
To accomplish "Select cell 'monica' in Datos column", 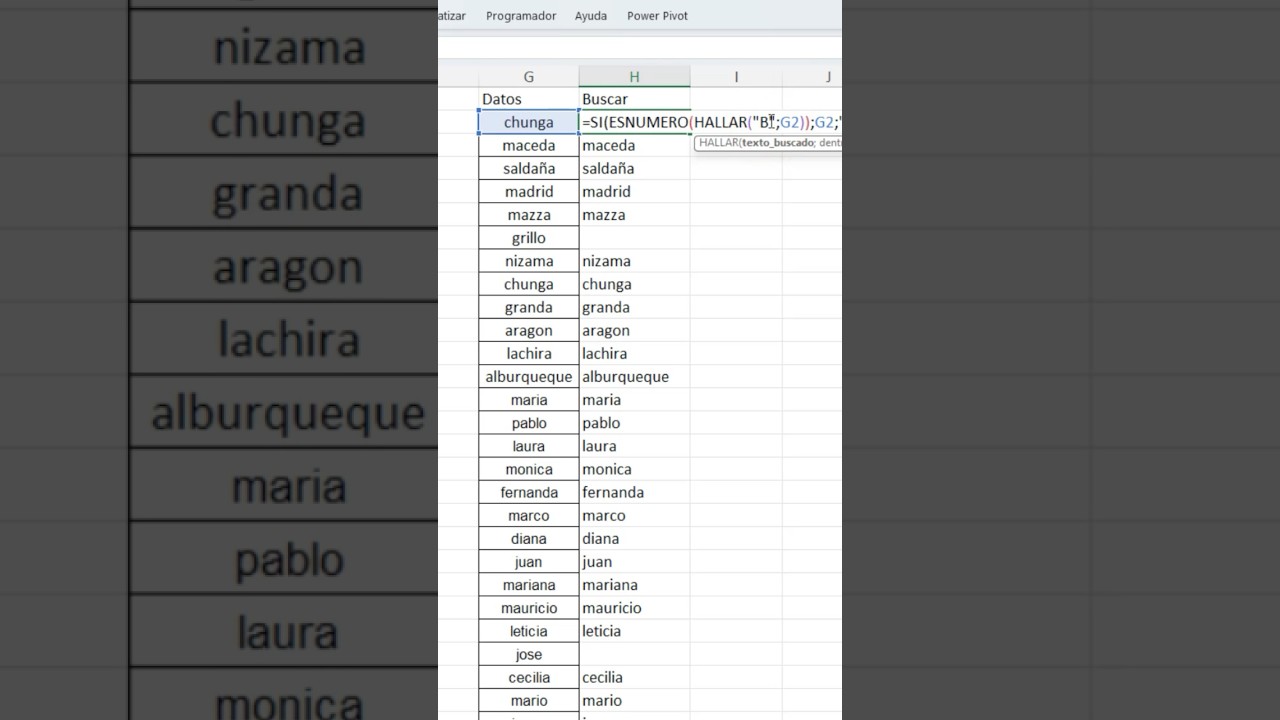I will coord(529,469).
